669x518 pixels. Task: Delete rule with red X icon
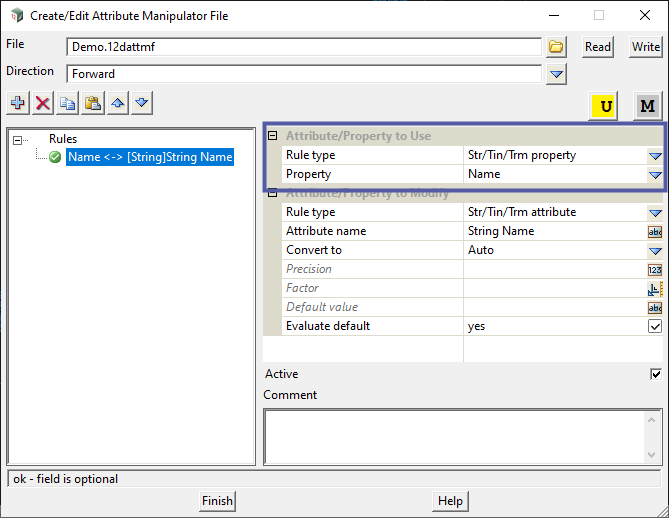click(43, 103)
